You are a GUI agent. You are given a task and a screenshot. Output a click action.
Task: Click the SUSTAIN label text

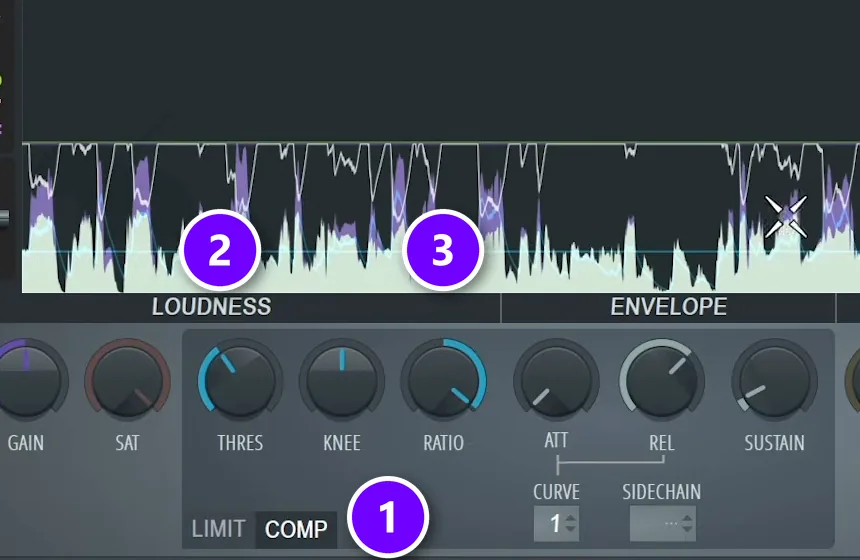(x=774, y=443)
